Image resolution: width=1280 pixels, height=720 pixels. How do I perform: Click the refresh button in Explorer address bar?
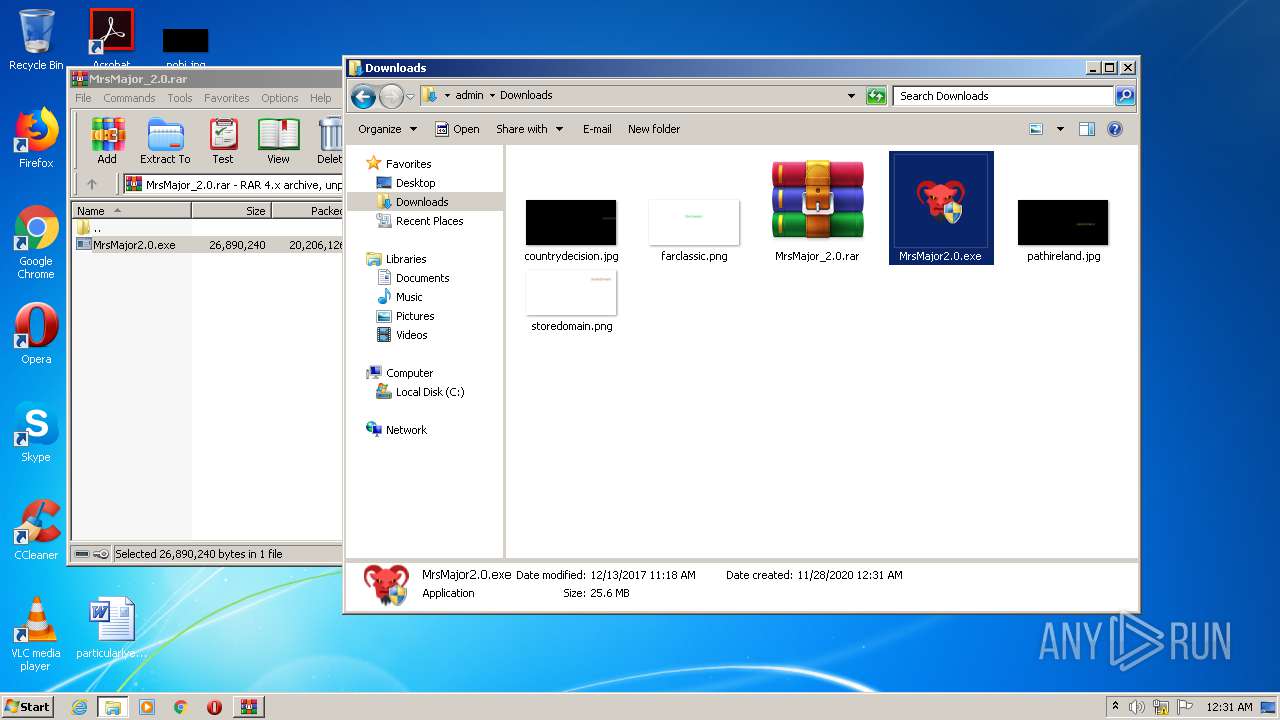(876, 96)
